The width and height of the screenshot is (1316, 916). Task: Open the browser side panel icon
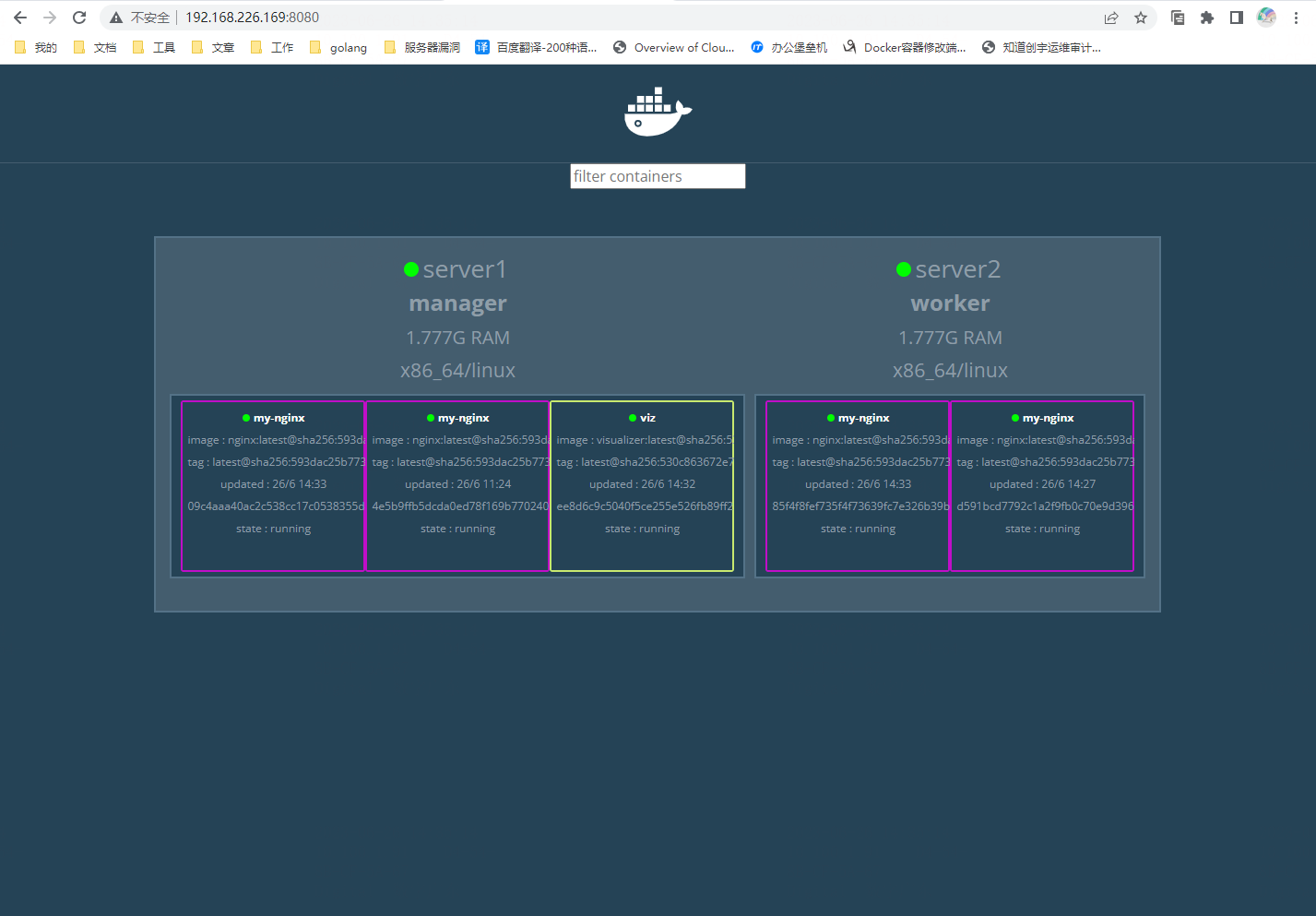click(x=1237, y=18)
